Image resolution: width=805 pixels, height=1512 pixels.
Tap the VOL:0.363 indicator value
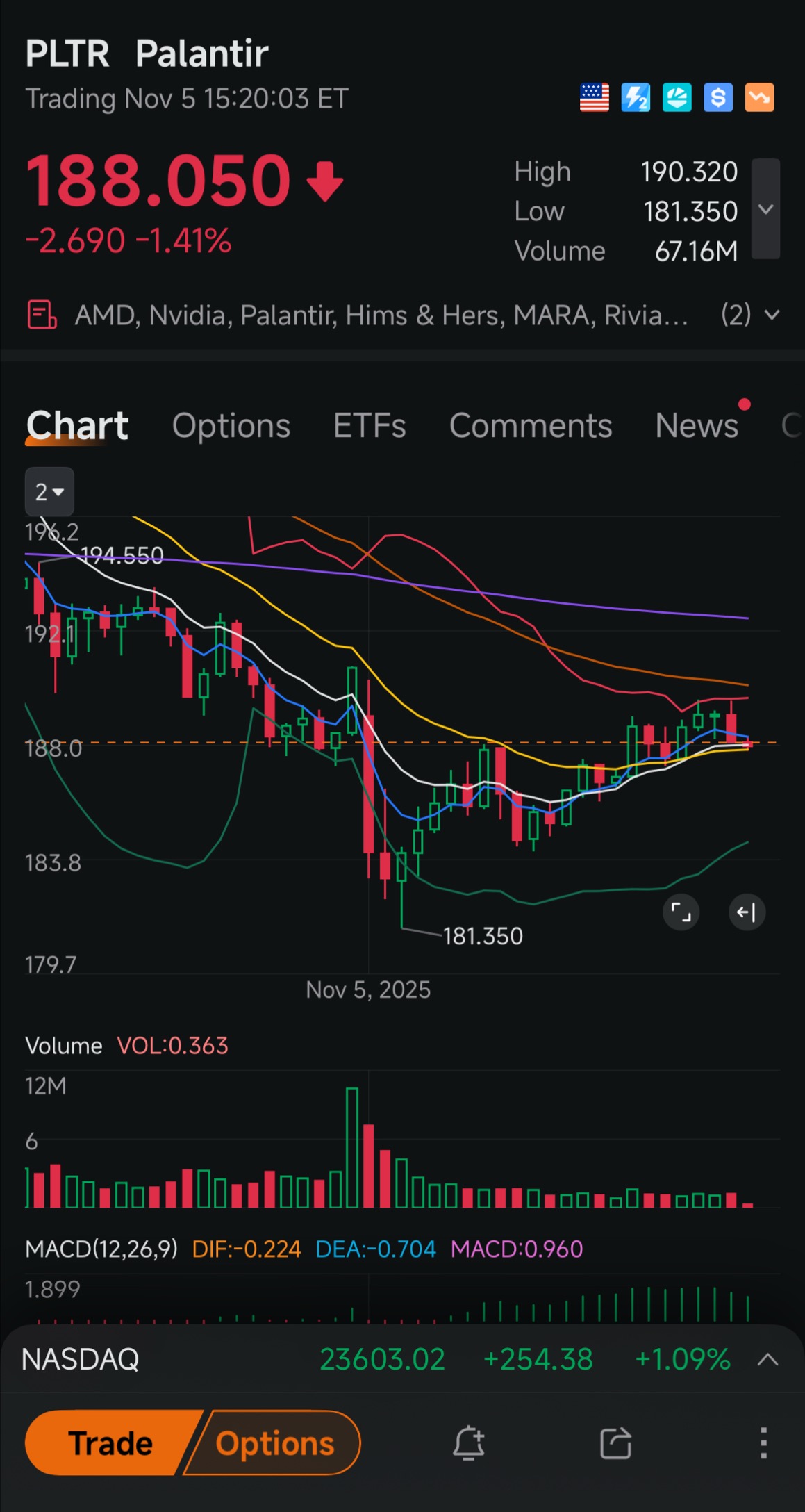[172, 1046]
